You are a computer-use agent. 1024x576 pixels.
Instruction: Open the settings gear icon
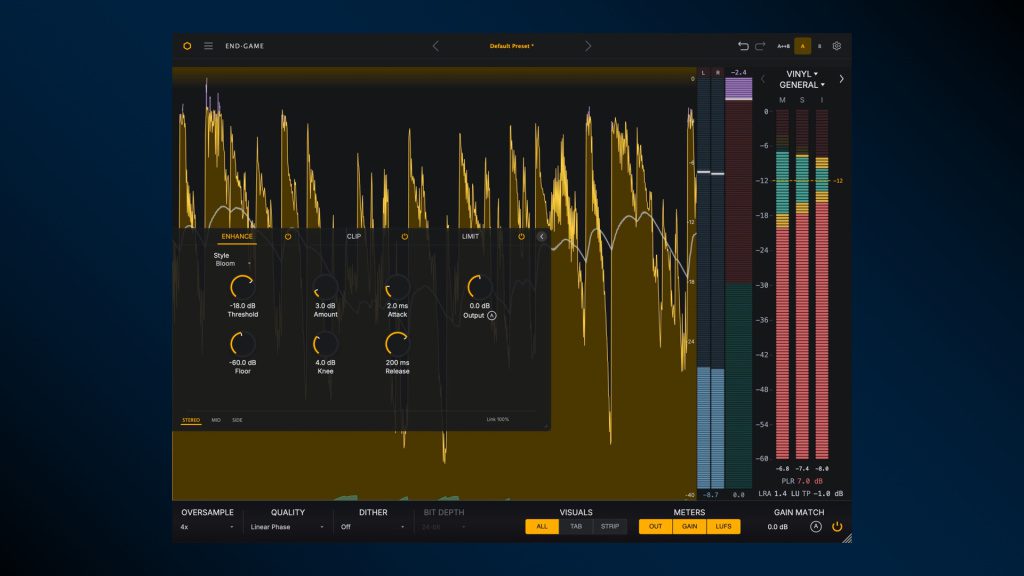point(837,46)
